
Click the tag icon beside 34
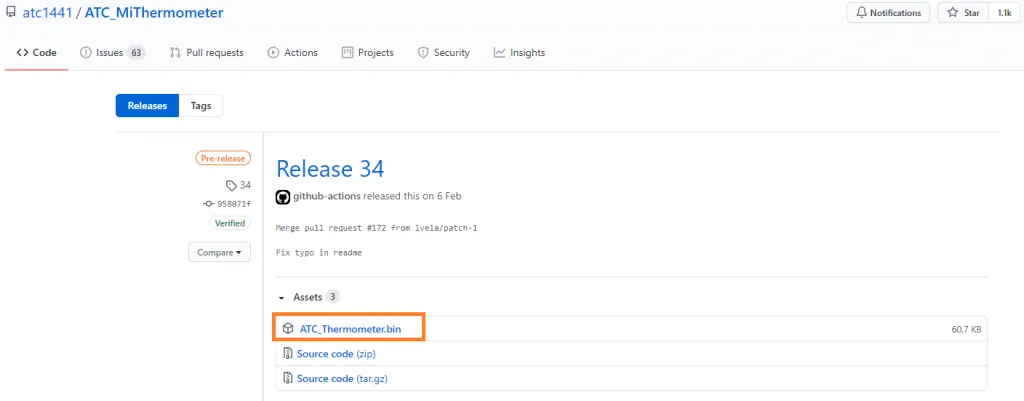(231, 185)
